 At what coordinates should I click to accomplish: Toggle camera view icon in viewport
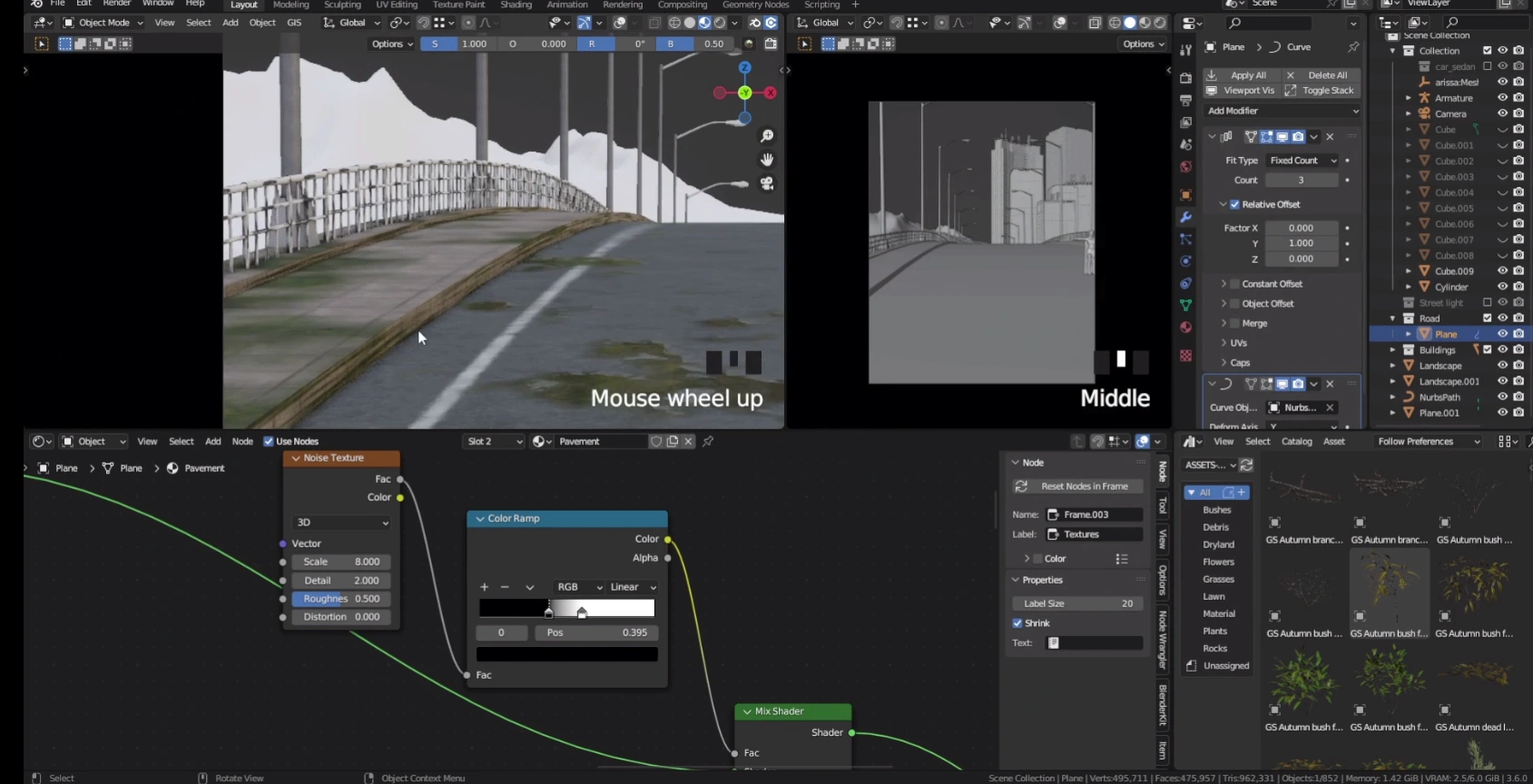767,183
